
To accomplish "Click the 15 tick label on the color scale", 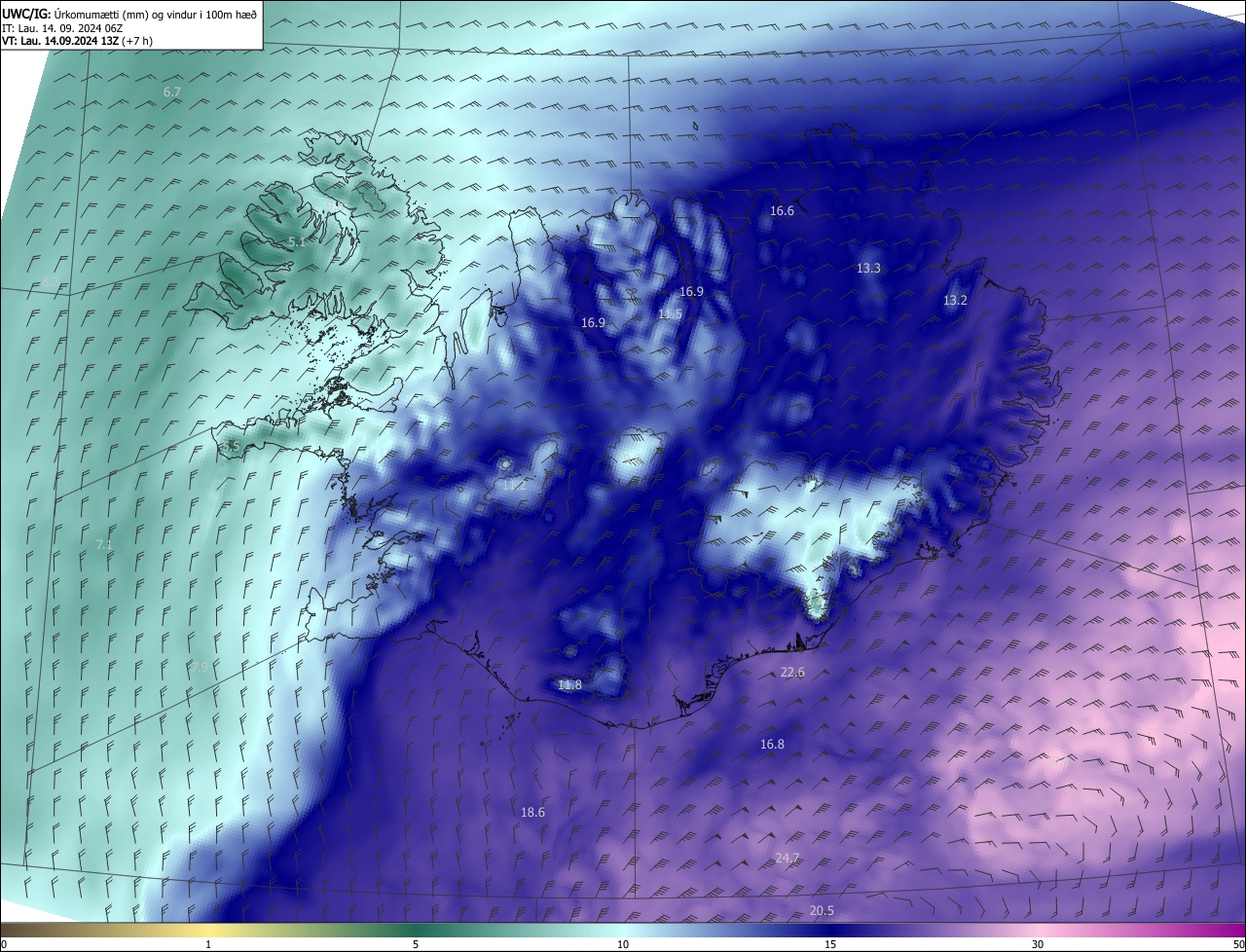I will [830, 944].
